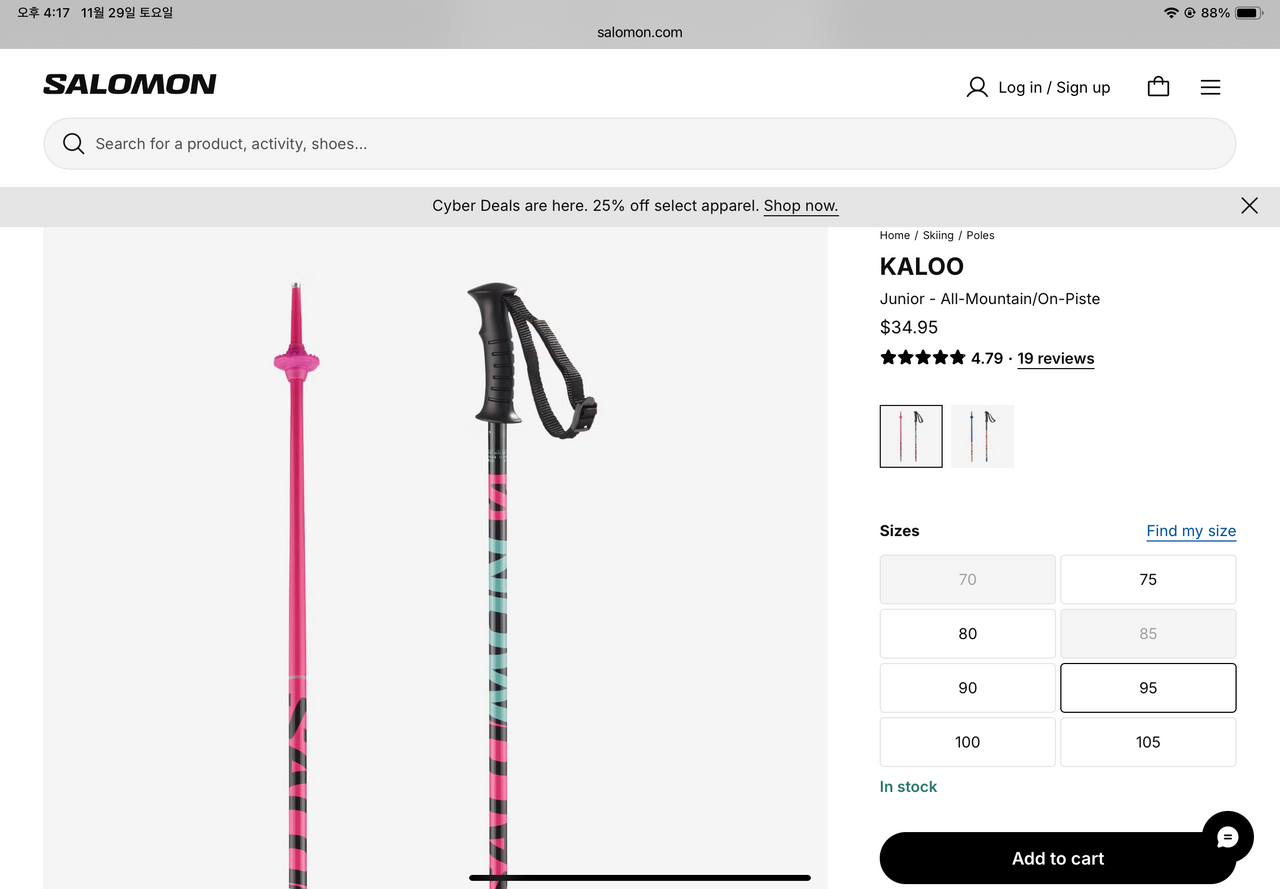Open the Find my size link
The height and width of the screenshot is (889, 1280).
point(1191,531)
